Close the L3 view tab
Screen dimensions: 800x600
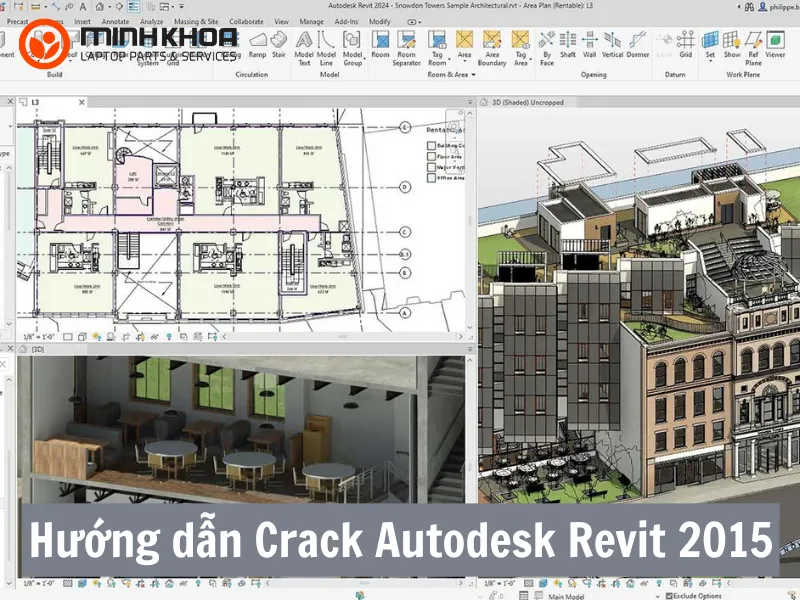click(x=82, y=102)
